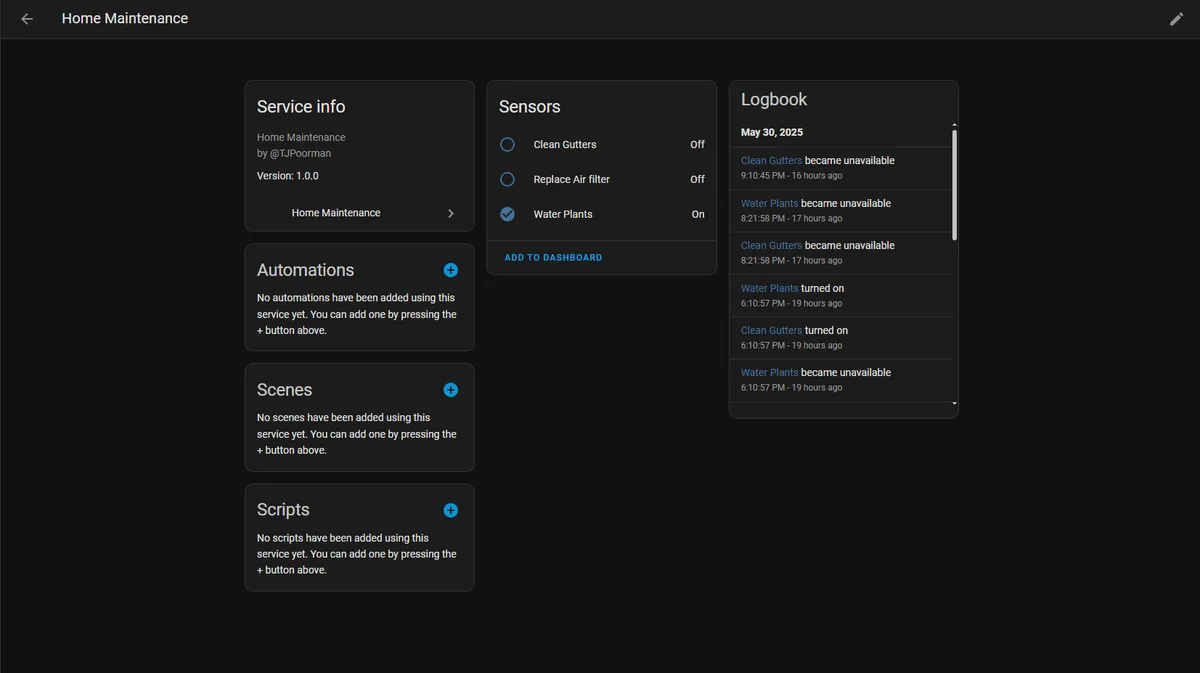Click the Scenes card heading

click(x=285, y=390)
